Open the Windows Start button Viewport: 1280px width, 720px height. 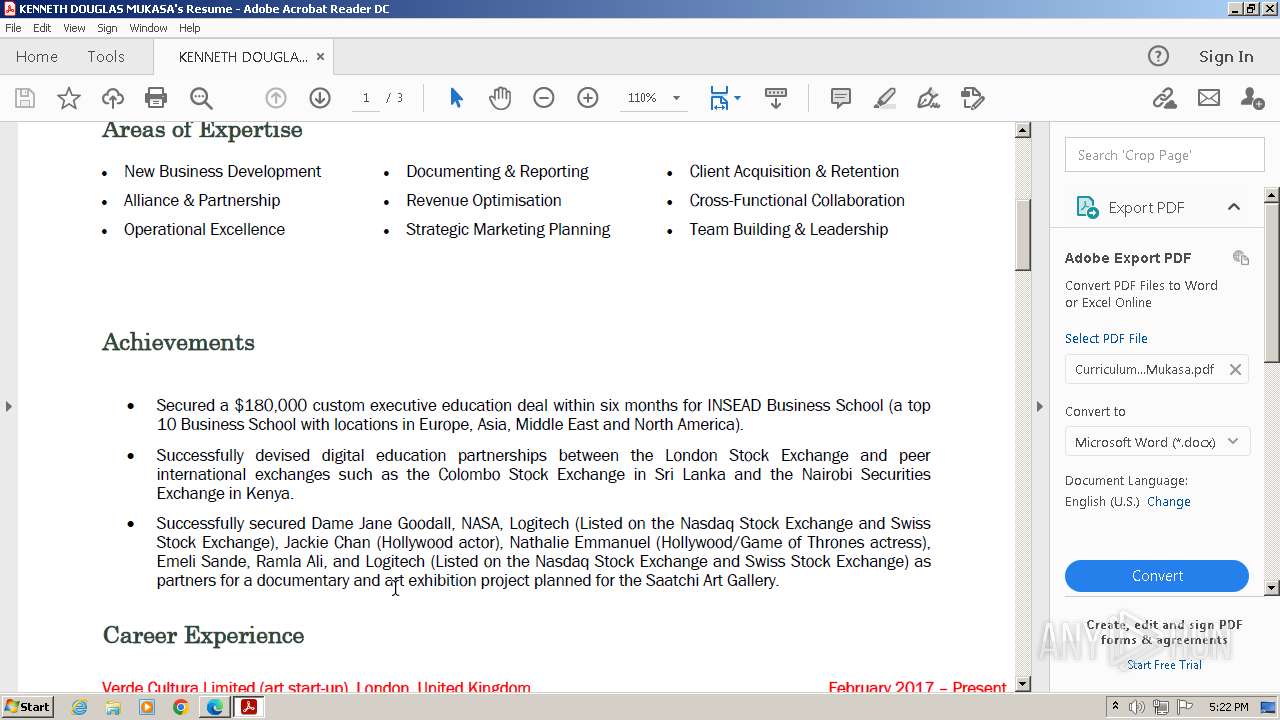[28, 706]
